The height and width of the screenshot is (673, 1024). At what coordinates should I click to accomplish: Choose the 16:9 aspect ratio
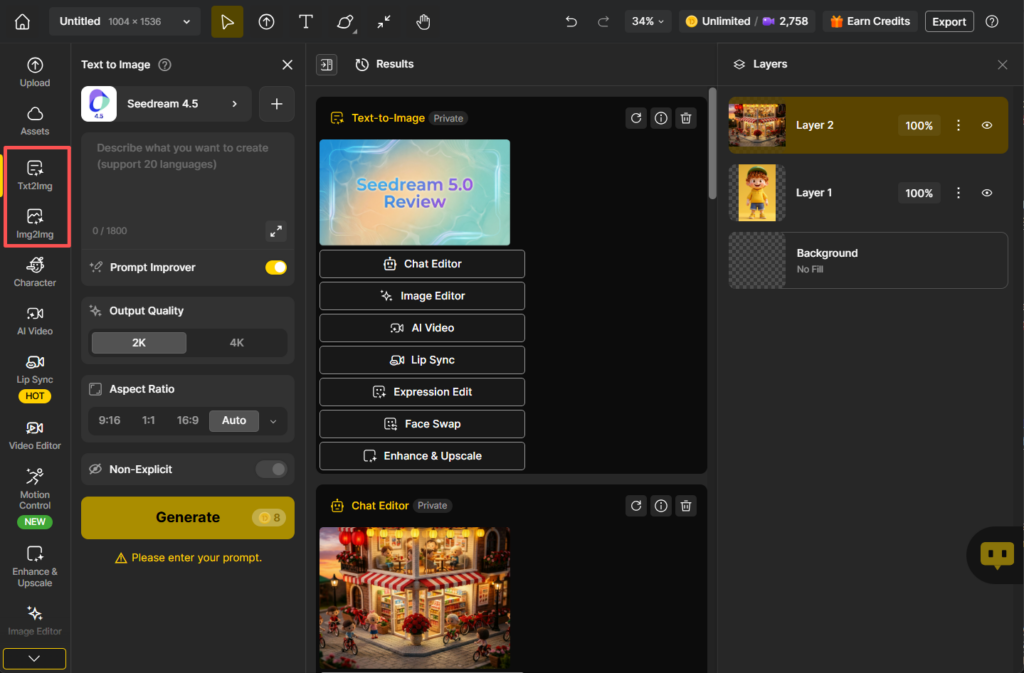[x=187, y=421]
